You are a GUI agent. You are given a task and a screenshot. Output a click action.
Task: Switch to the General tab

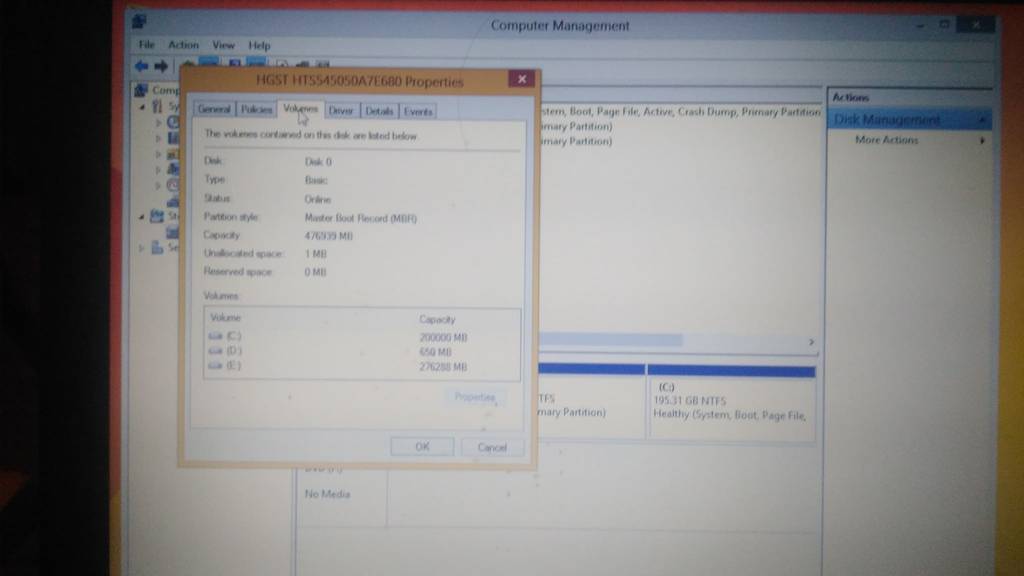point(214,110)
